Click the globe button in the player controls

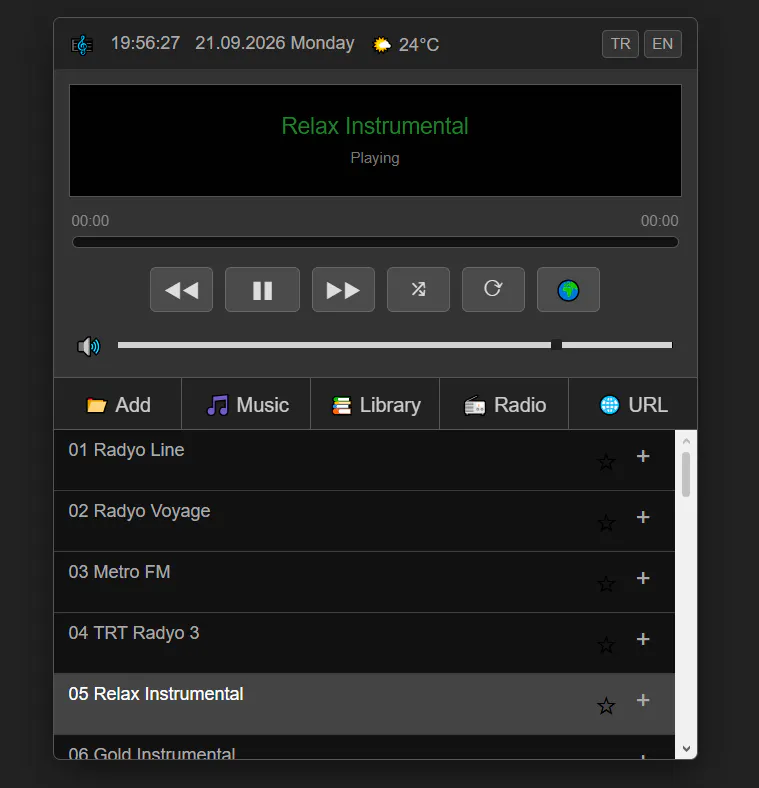(568, 289)
